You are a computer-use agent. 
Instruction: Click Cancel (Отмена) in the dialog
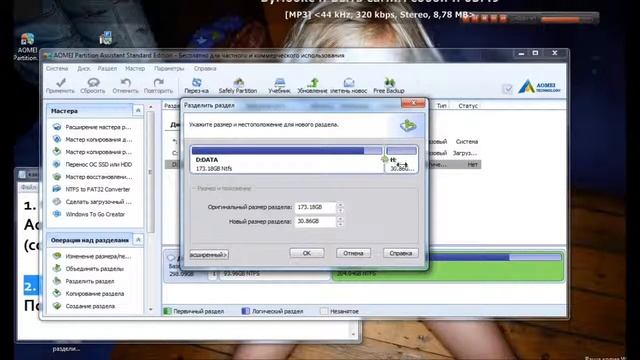[x=353, y=253]
